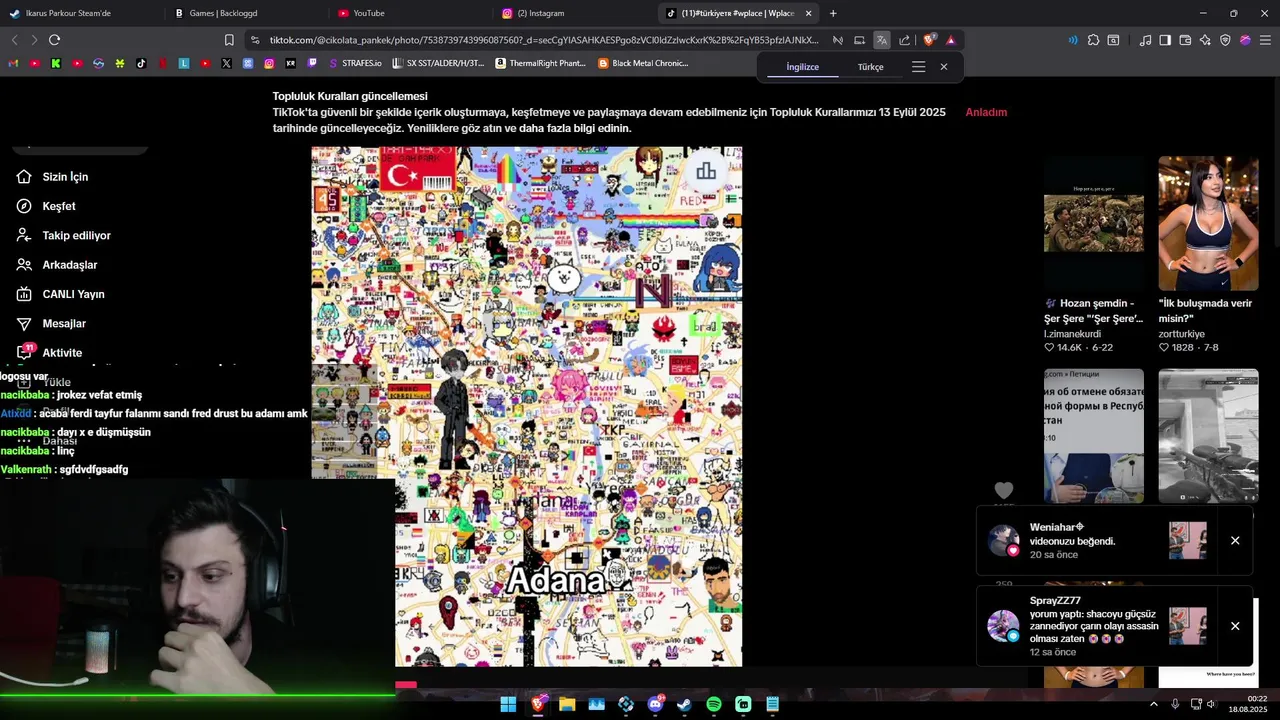Open Hozan şemdin video thumbnail

(1094, 223)
